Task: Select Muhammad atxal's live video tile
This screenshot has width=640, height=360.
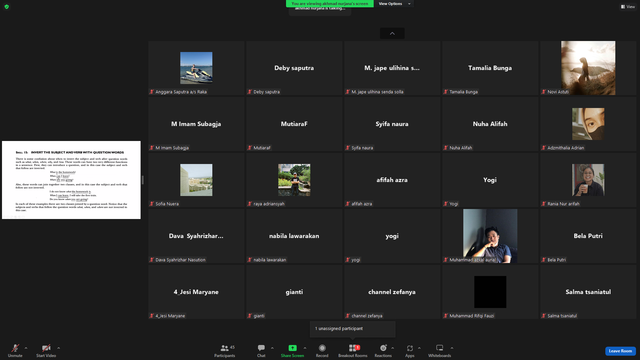Action: coord(490,236)
